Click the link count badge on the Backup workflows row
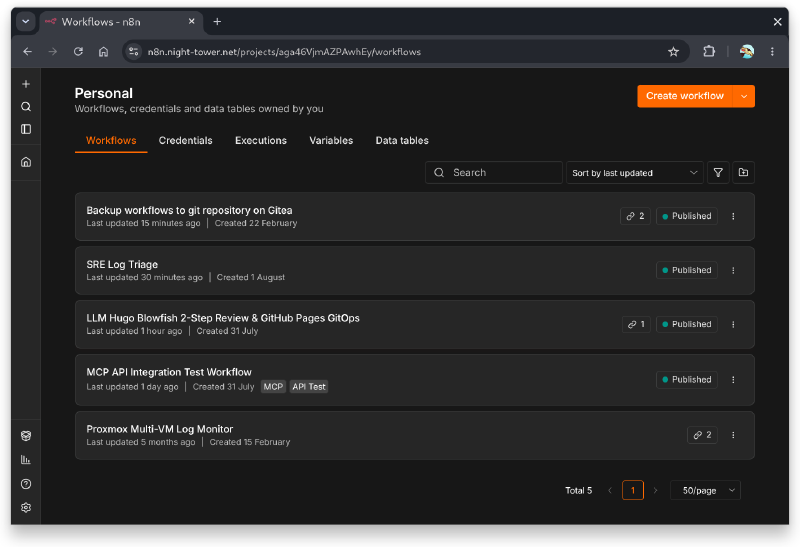The width and height of the screenshot is (800, 547). coord(635,216)
